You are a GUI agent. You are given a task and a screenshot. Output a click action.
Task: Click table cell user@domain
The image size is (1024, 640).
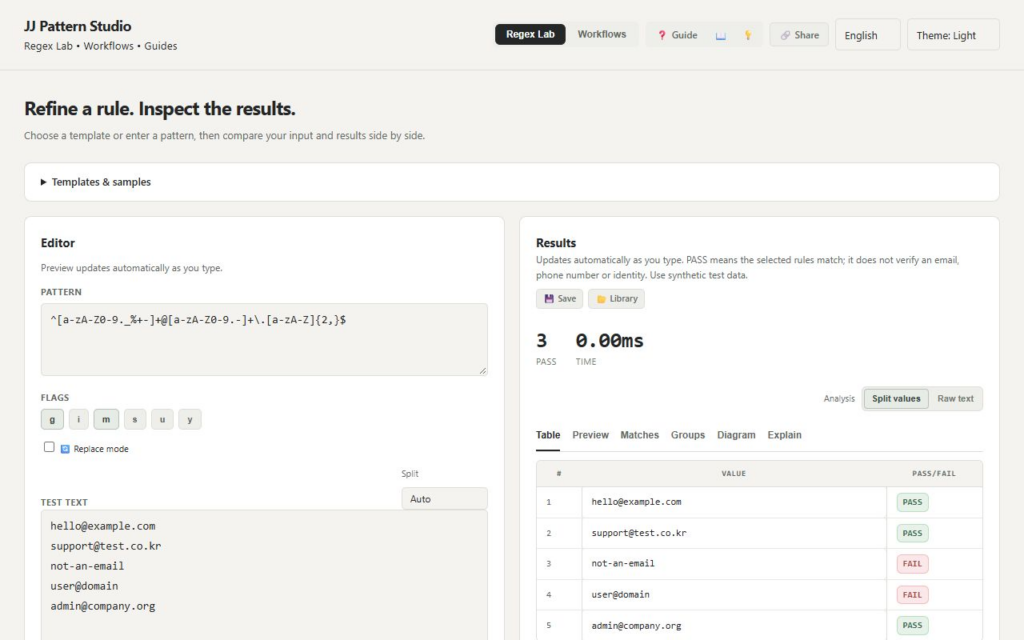click(733, 594)
